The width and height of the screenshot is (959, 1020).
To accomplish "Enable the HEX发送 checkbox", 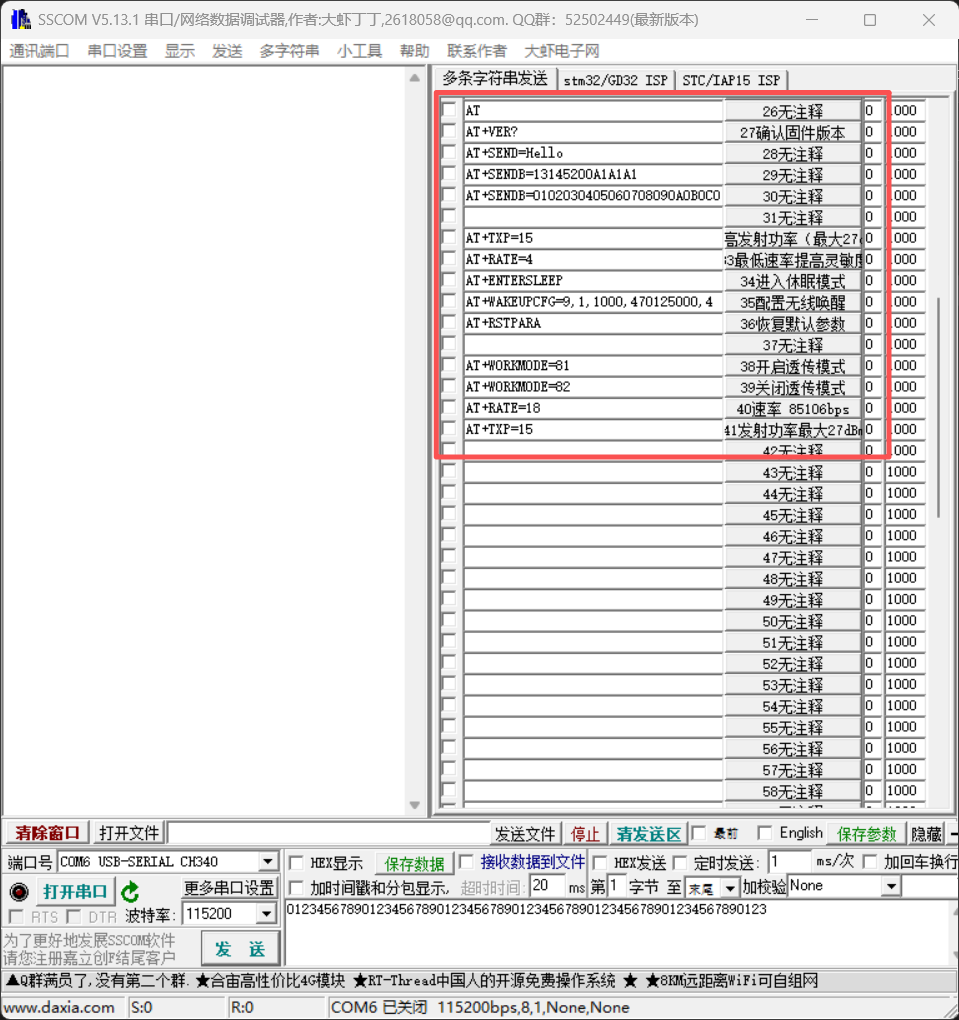I will click(601, 863).
